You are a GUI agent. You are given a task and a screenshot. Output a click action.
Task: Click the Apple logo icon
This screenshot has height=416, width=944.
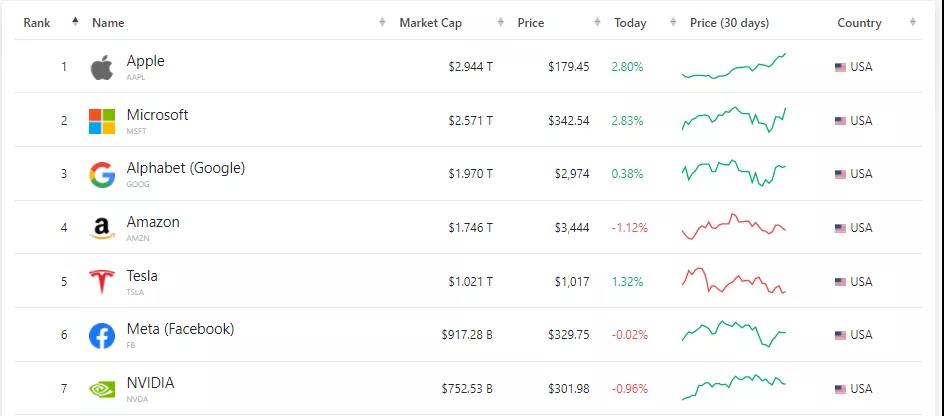click(102, 68)
